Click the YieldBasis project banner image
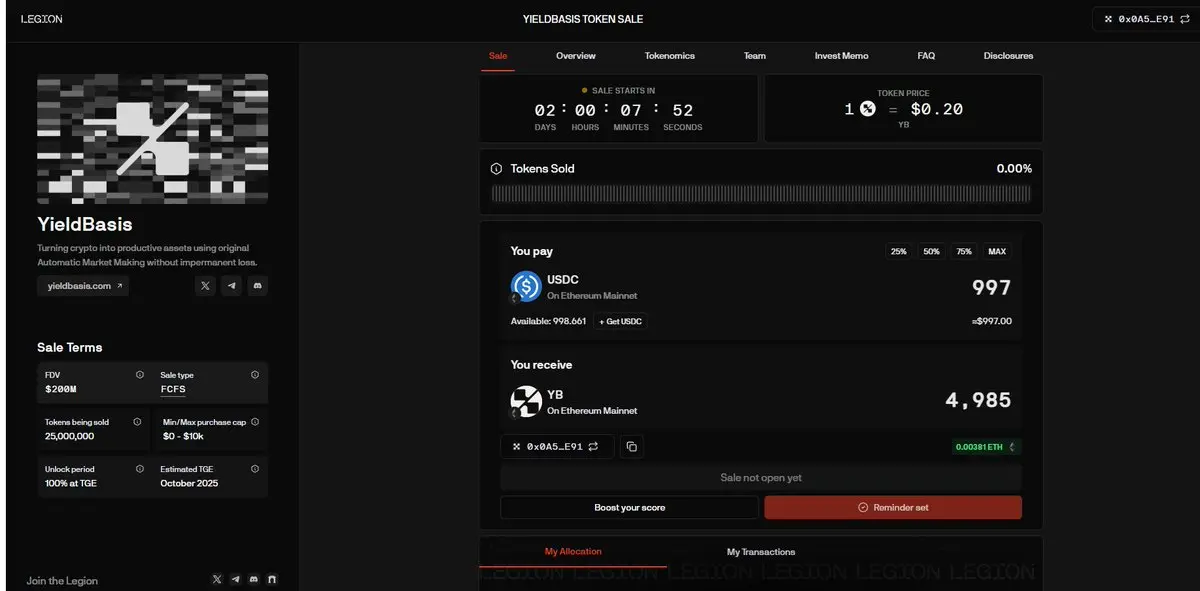Screen dimensions: 1200x591 [152, 138]
